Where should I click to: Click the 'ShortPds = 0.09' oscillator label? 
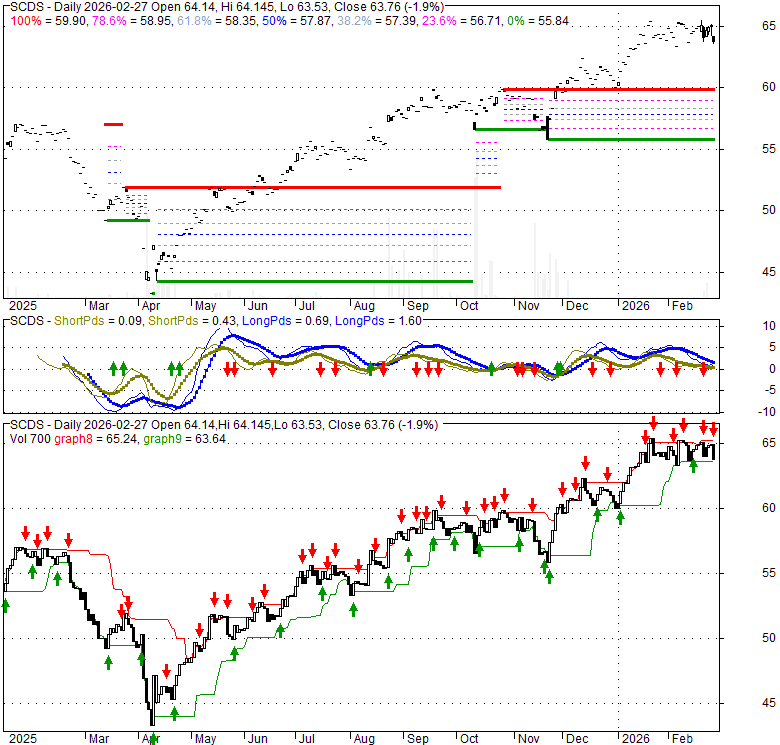click(97, 321)
